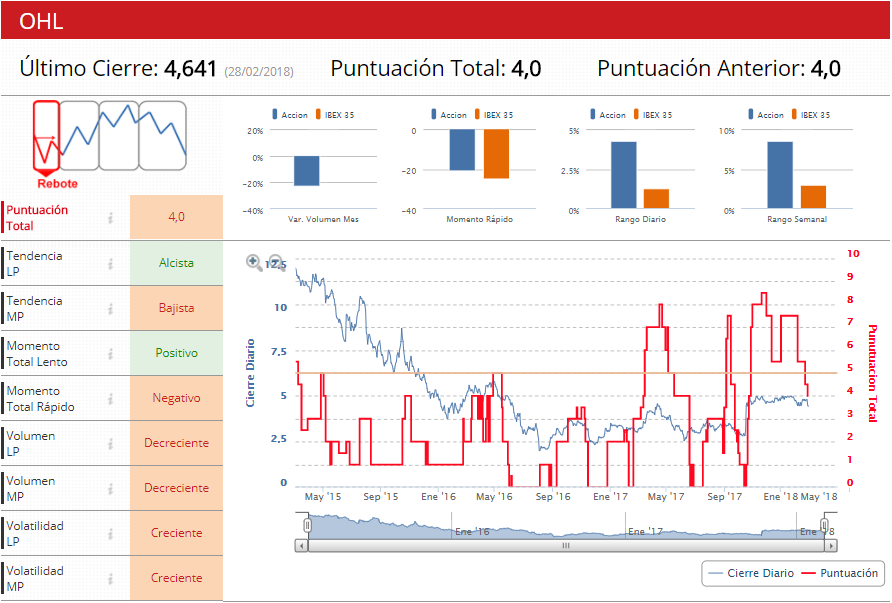892x603 pixels.
Task: Click the zoom out magnifier icon
Action: [x=276, y=262]
